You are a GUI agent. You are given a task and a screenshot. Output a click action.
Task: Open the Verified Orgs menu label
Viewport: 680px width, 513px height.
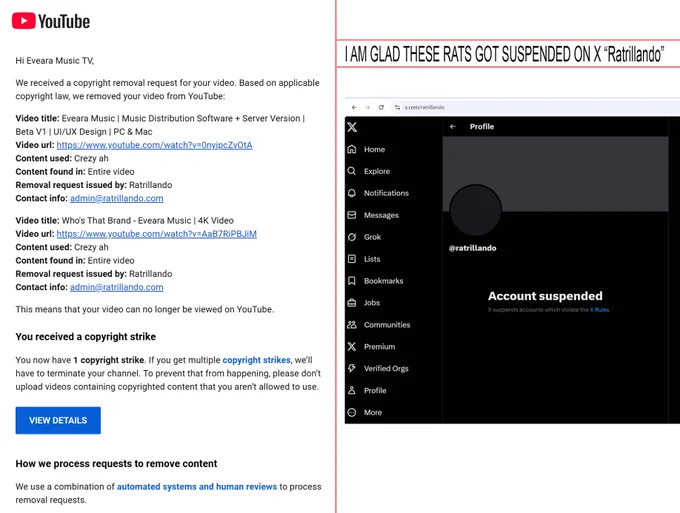[x=386, y=369]
